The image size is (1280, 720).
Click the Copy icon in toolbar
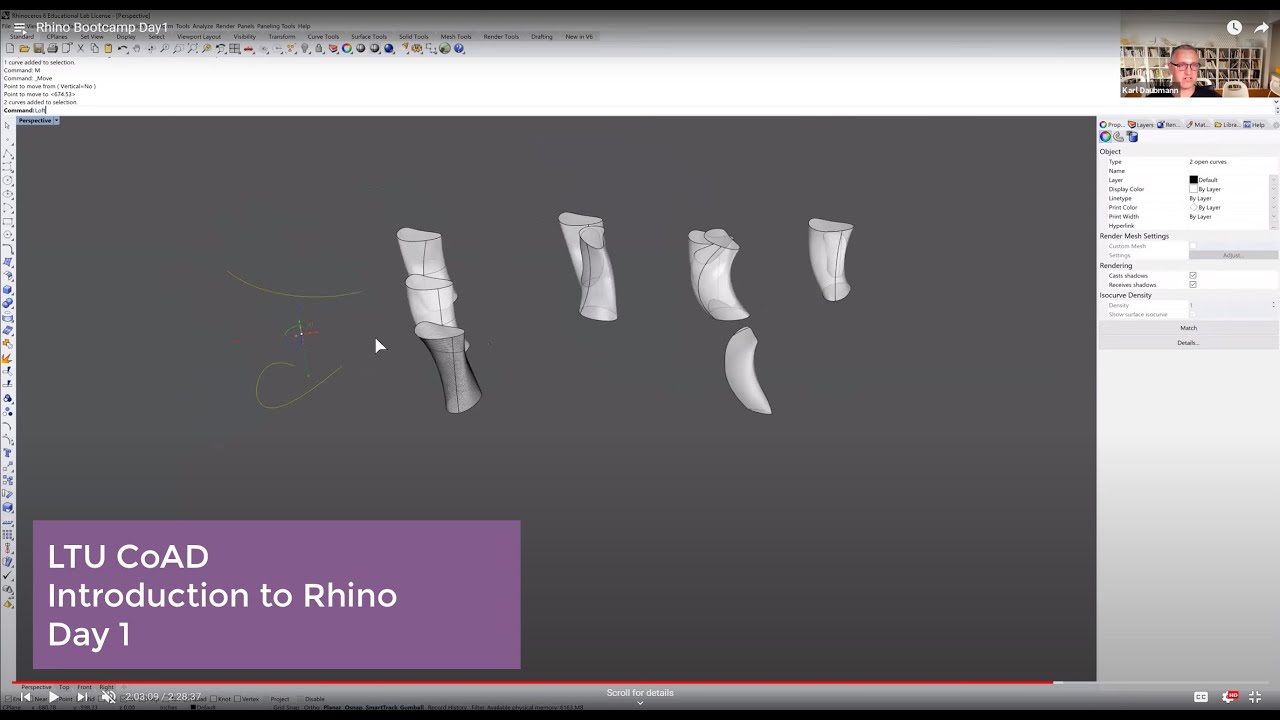click(95, 48)
